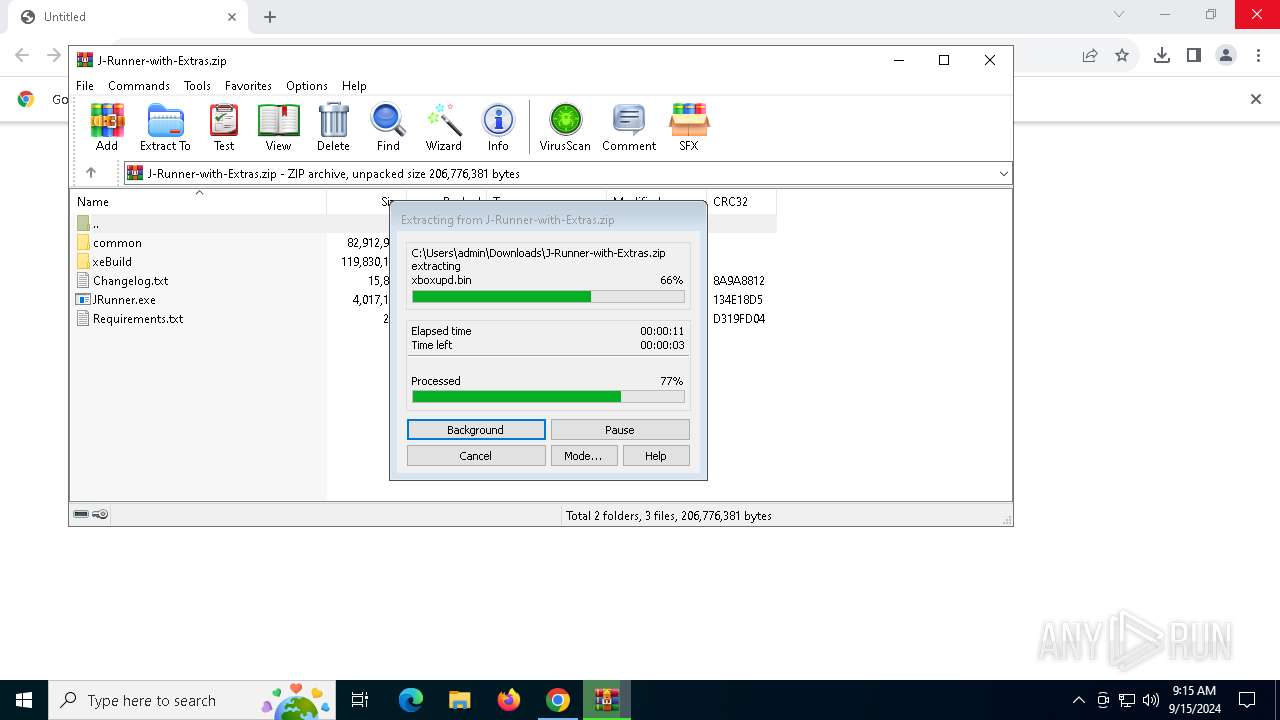Select JRunner.exe file
Screen dimensions: 1280x720
pos(124,300)
